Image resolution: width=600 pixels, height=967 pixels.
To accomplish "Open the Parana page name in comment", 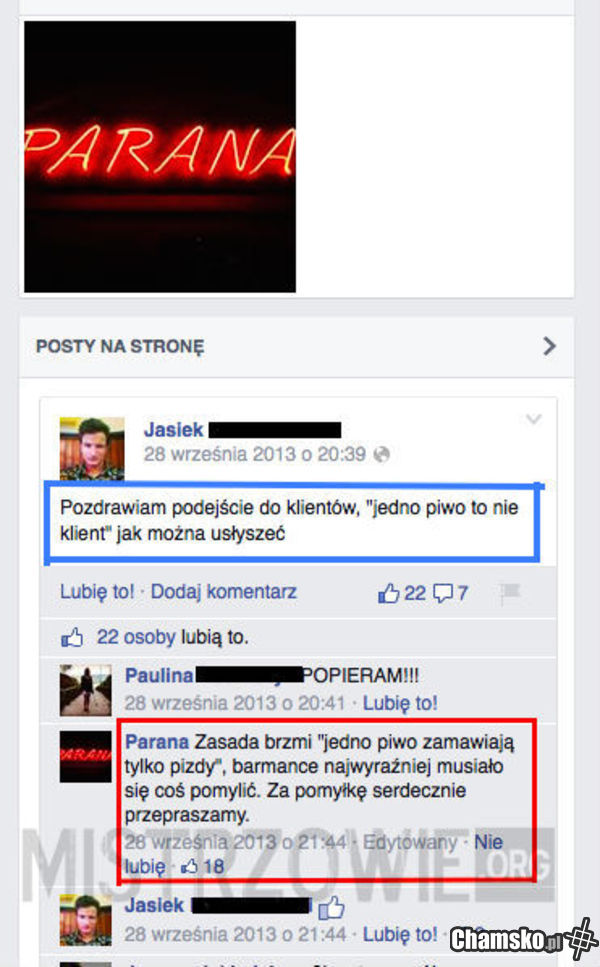I will pos(157,742).
